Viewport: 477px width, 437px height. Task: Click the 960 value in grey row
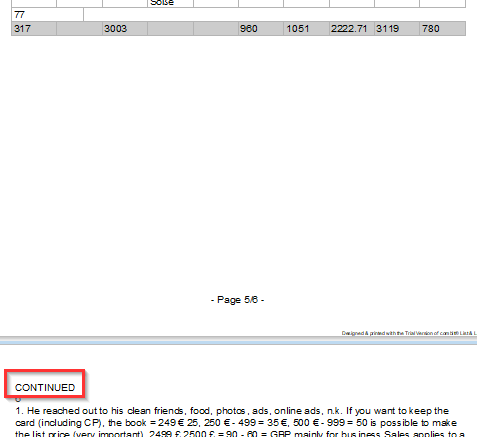[x=261, y=29]
